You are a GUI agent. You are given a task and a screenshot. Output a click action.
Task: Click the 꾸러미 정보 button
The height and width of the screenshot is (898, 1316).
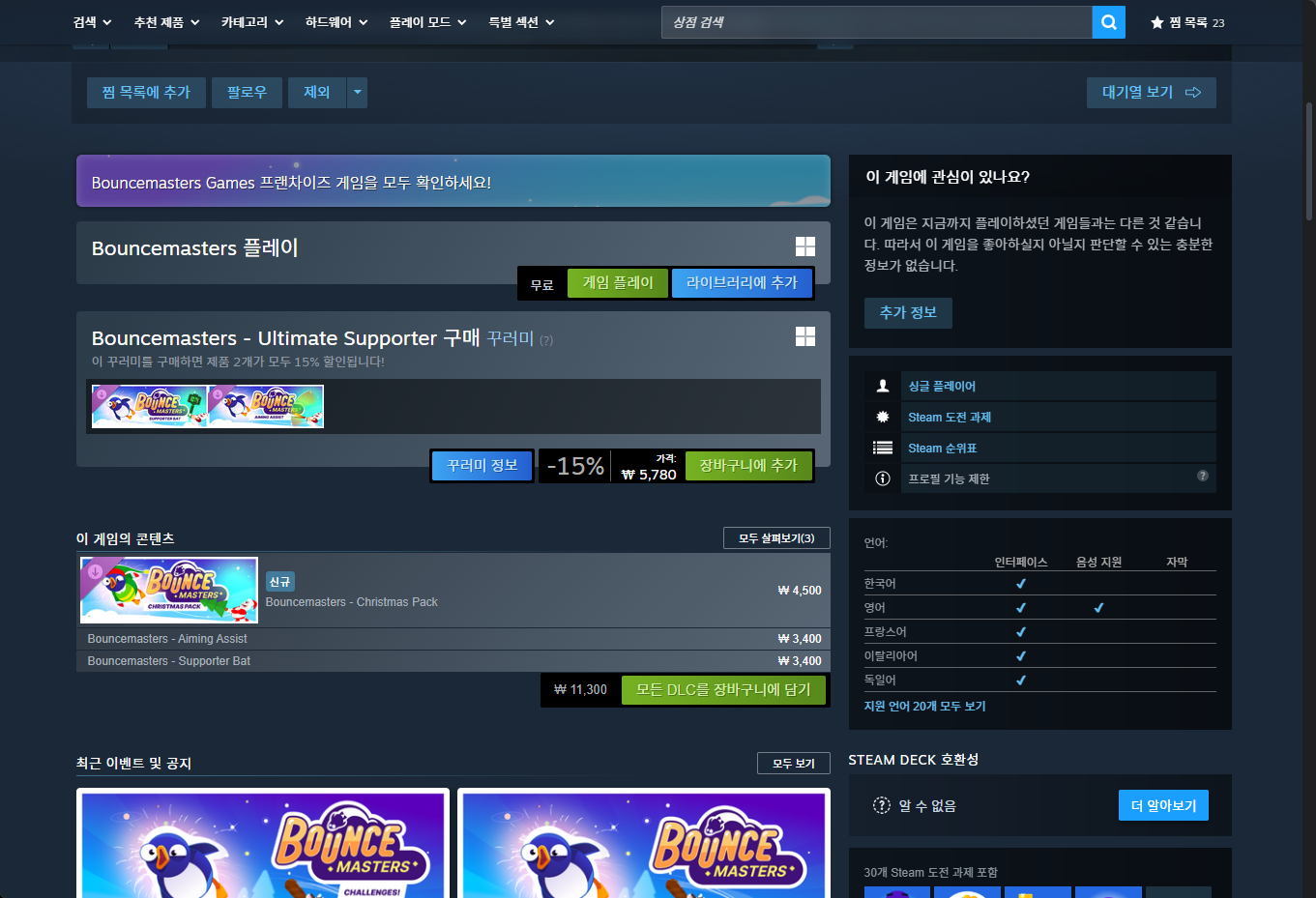(482, 465)
